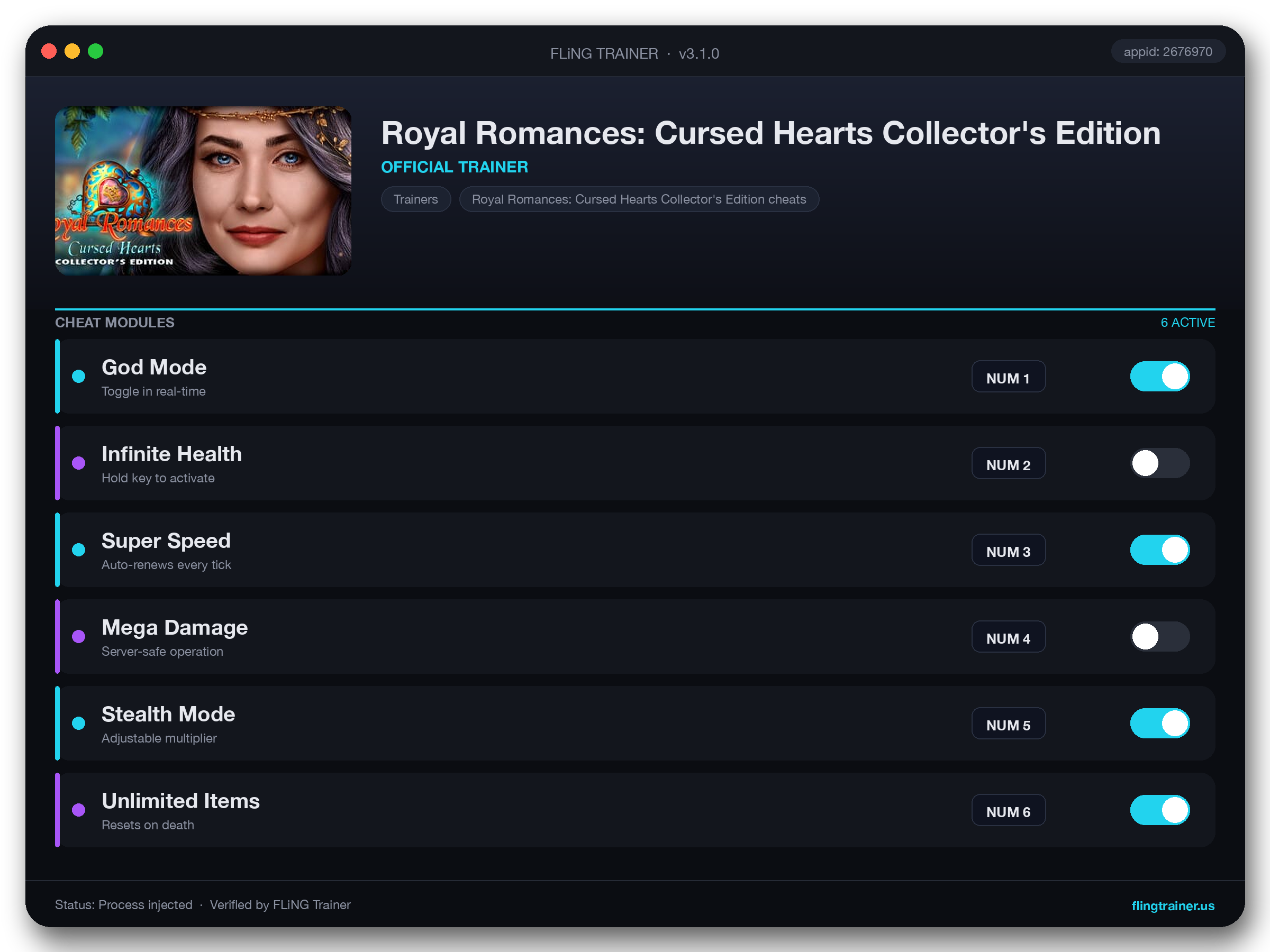Click the appid: 2676970 badge
This screenshot has width=1270, height=952.
click(1168, 52)
